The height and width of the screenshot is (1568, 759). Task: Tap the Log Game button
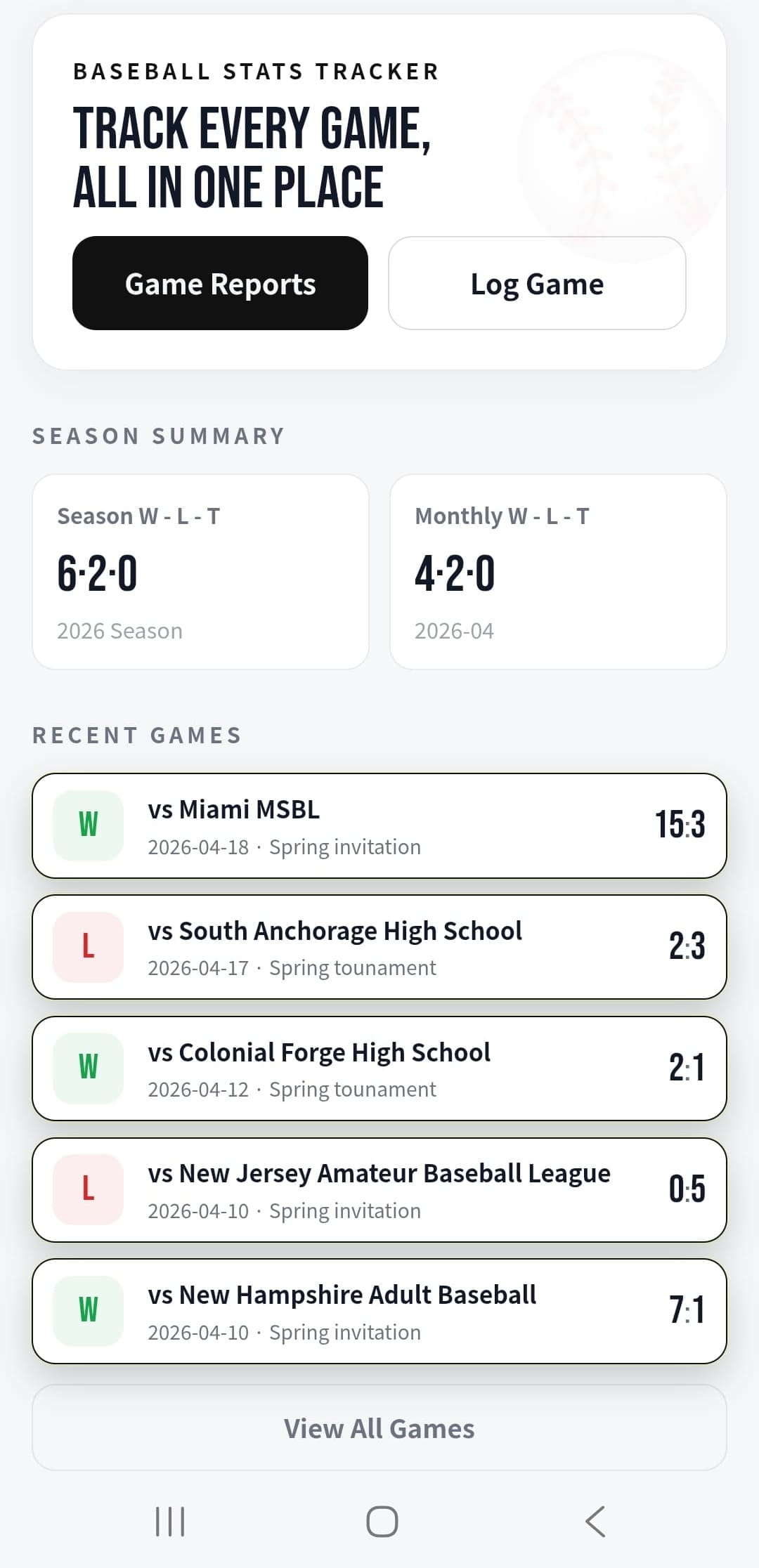pyautogui.click(x=537, y=283)
